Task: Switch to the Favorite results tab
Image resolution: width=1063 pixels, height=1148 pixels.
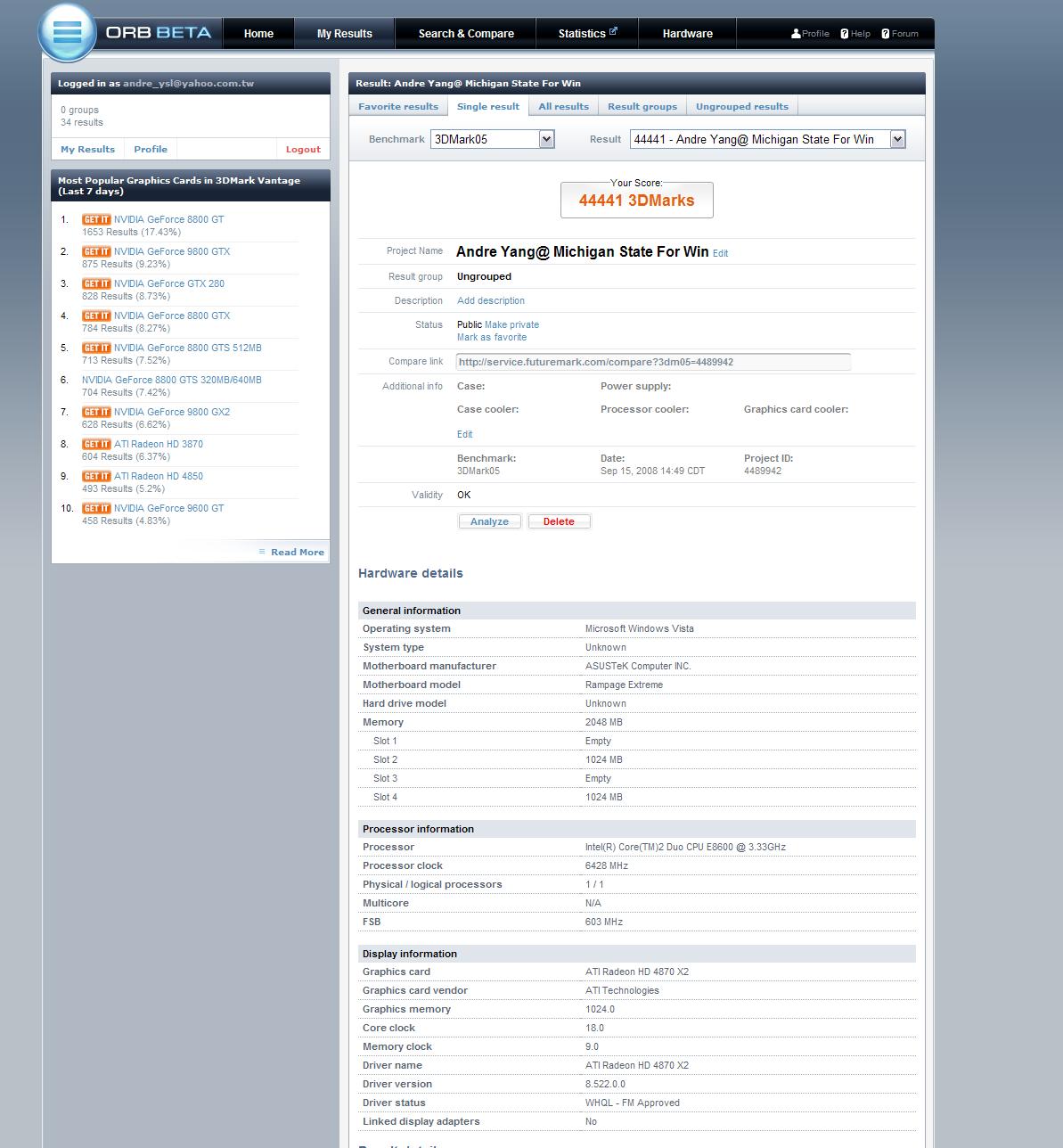Action: pos(398,106)
